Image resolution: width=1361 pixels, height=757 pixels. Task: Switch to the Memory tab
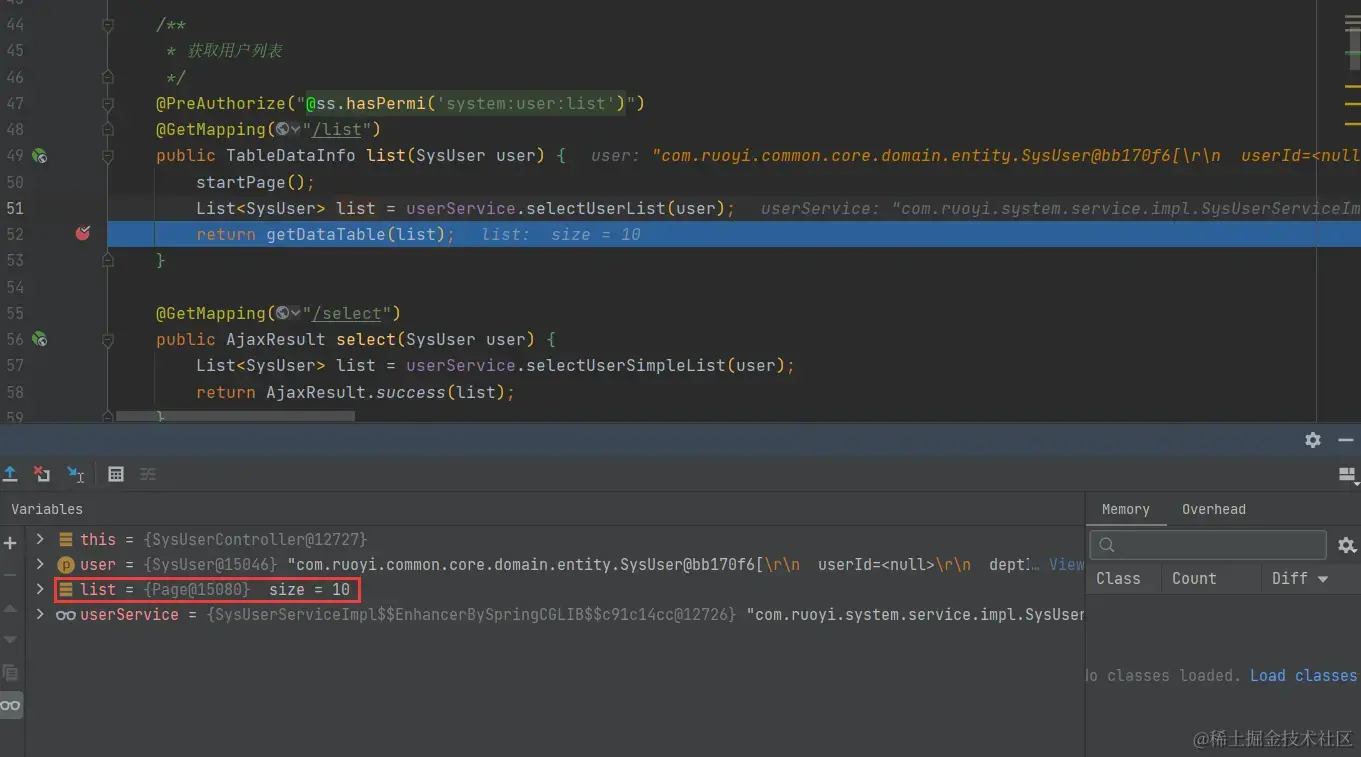pos(1126,509)
